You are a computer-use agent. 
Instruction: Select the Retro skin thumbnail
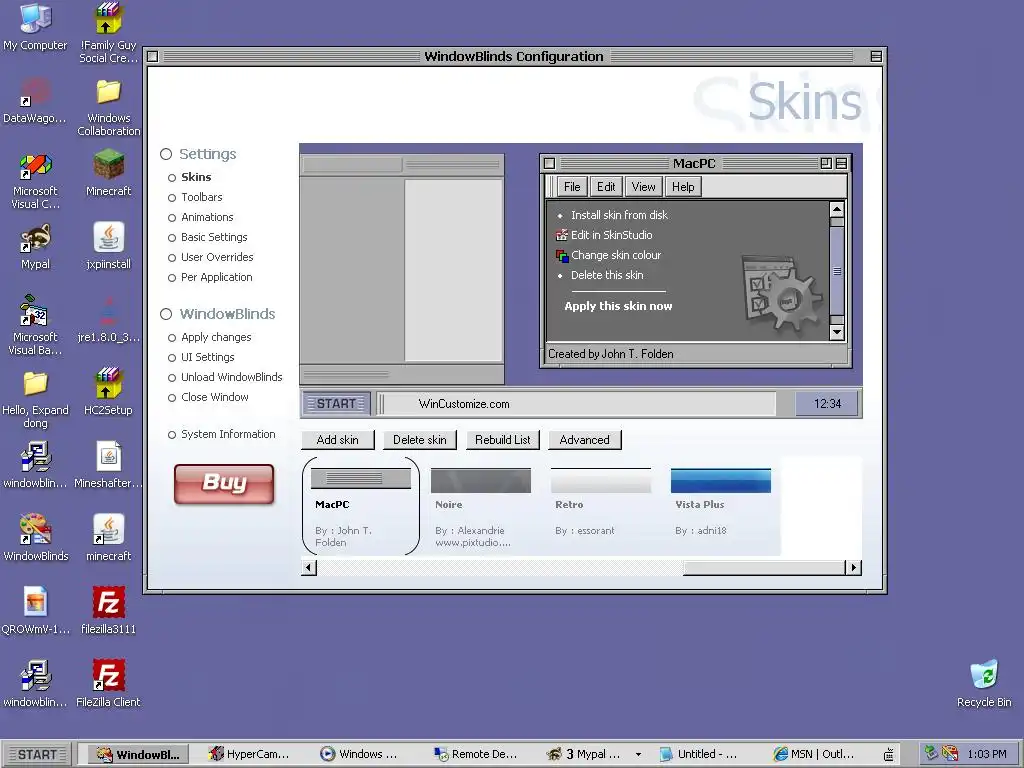click(601, 503)
